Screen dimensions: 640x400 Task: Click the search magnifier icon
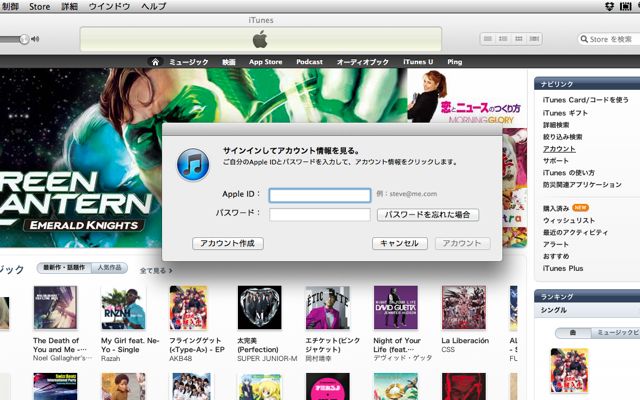584,39
